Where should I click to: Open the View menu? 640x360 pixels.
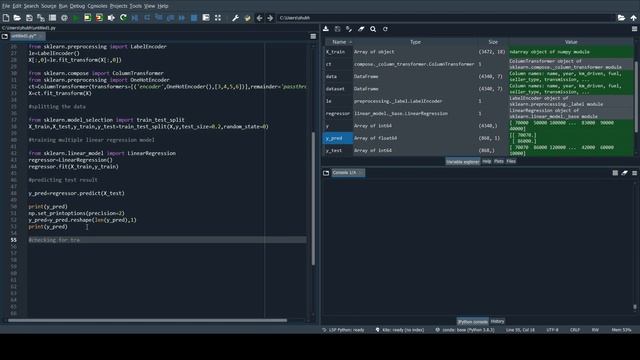pos(149,6)
